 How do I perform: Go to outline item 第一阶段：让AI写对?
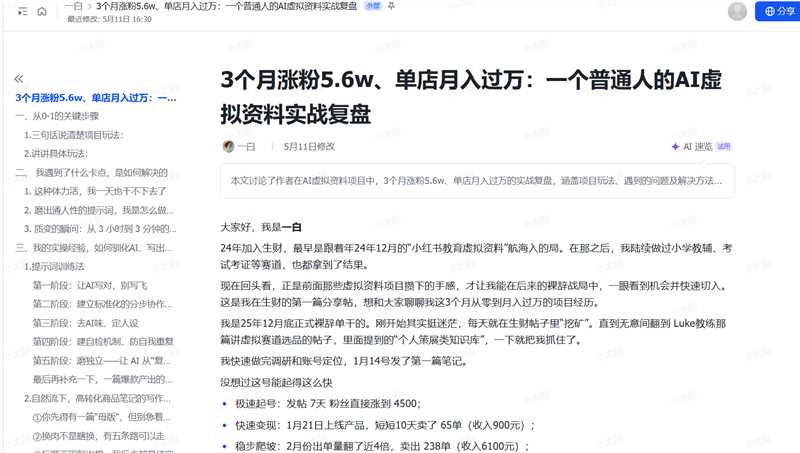click(90, 286)
